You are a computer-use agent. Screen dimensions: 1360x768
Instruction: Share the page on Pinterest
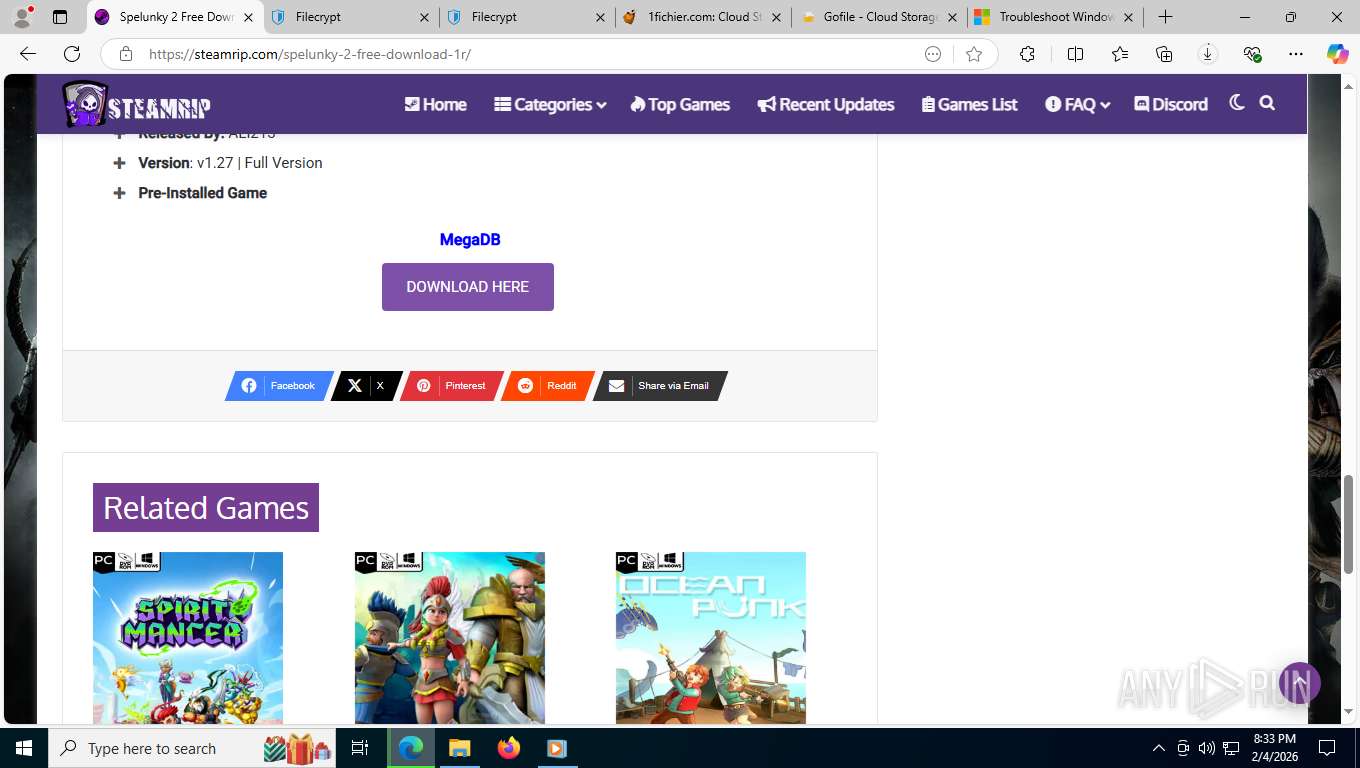pos(451,386)
